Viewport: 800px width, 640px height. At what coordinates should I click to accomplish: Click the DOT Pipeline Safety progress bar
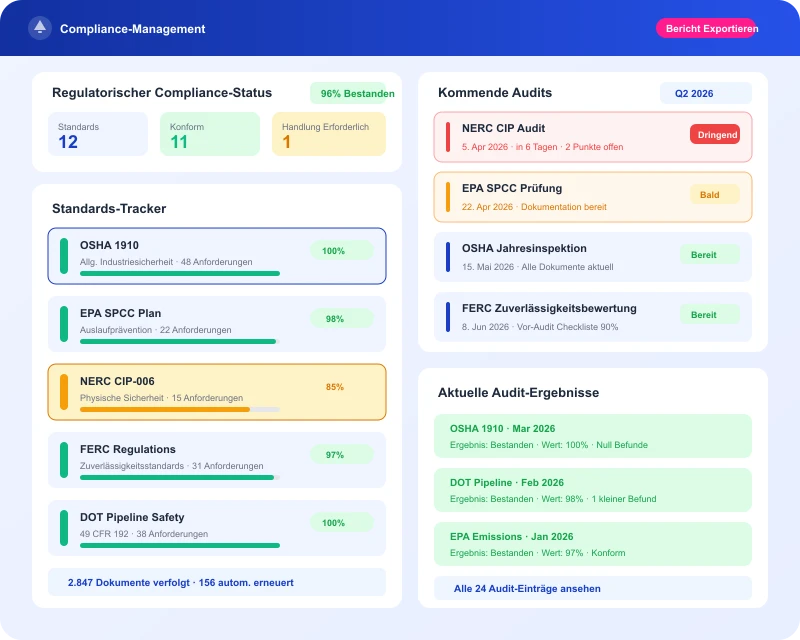point(180,545)
